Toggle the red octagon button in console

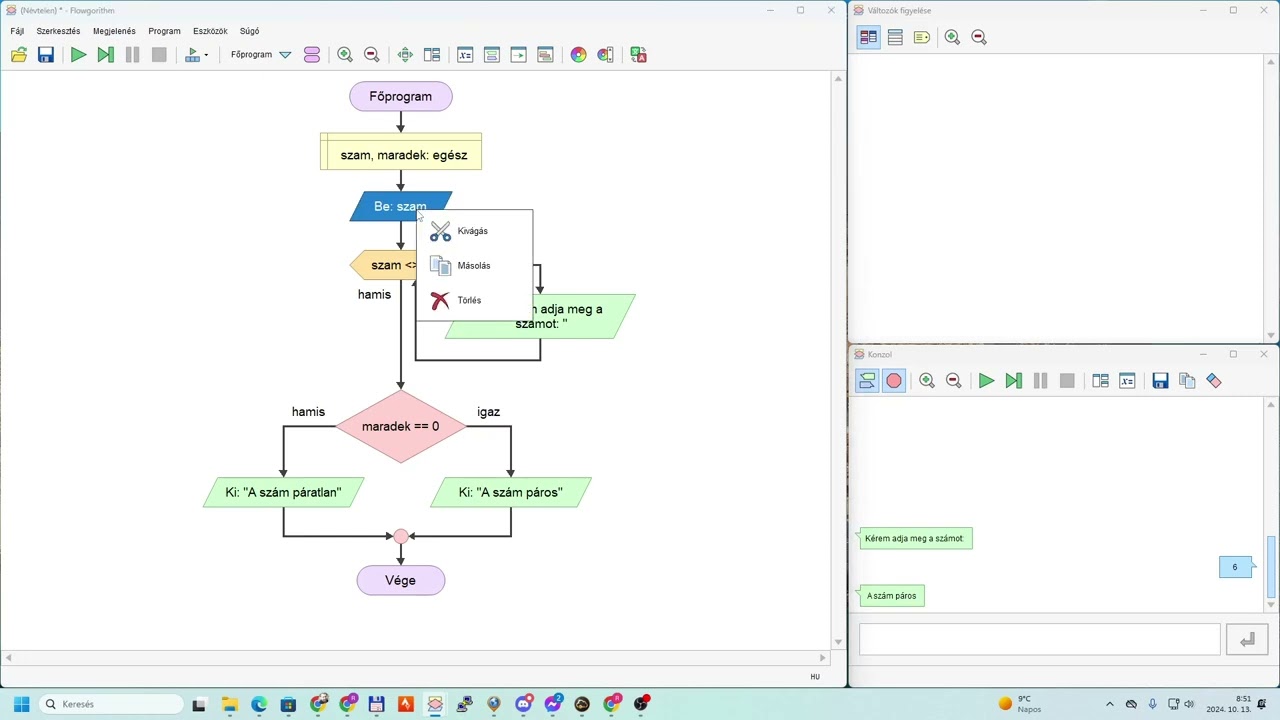(x=894, y=381)
